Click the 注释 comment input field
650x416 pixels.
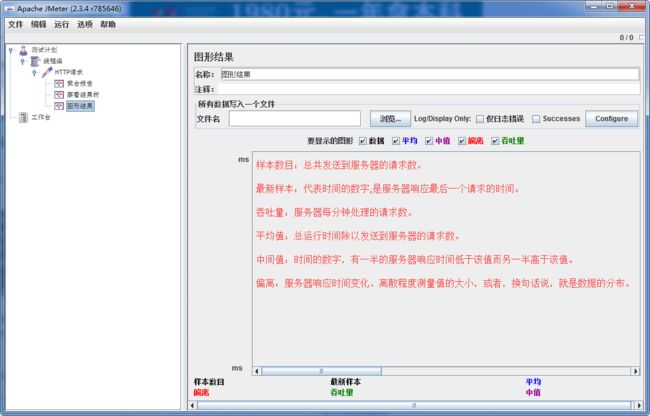point(428,89)
